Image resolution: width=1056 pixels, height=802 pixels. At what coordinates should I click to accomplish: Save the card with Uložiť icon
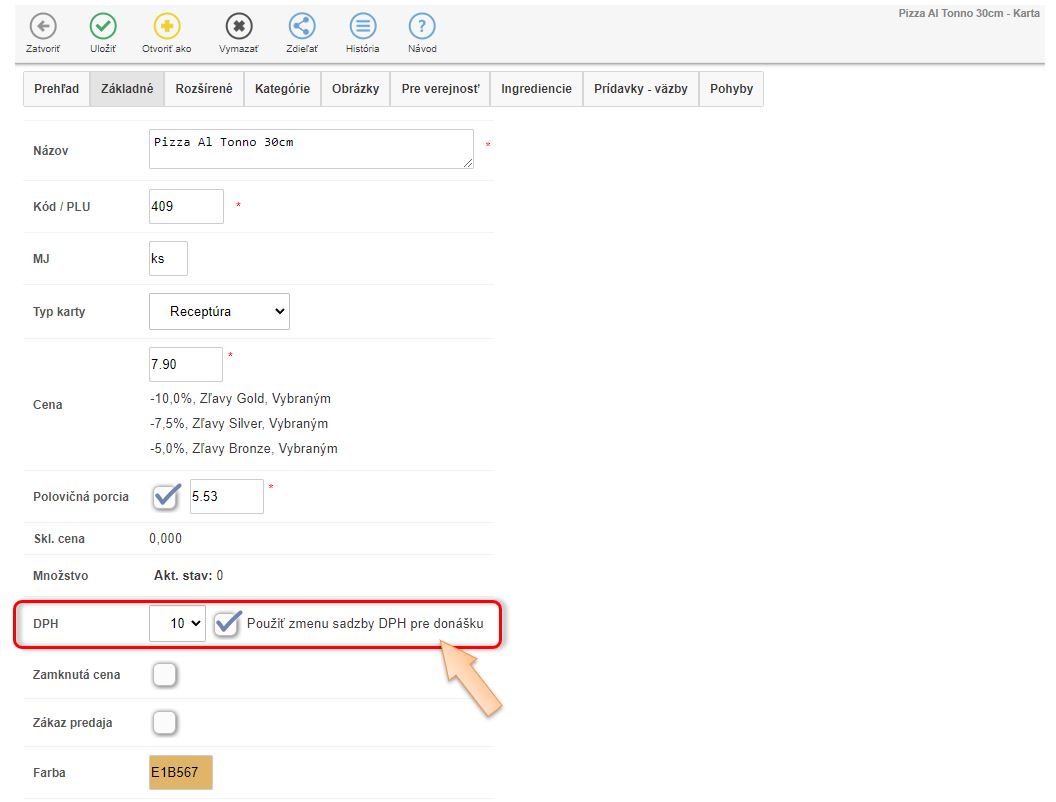coord(103,27)
